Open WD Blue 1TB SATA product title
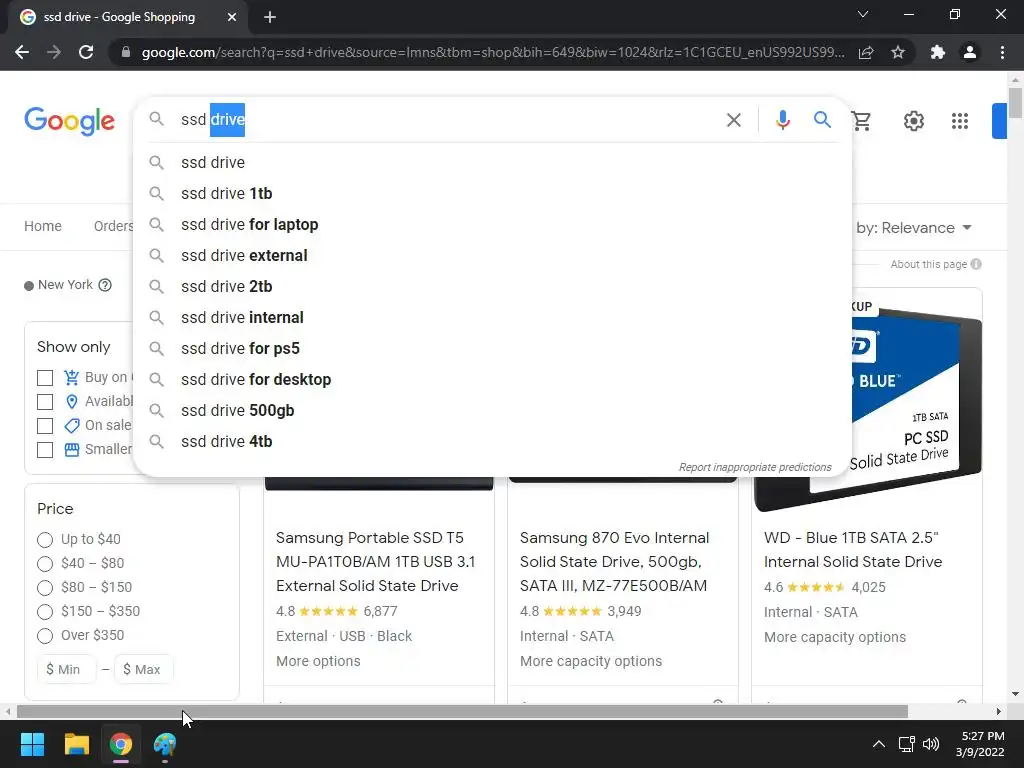Image resolution: width=1024 pixels, height=768 pixels. (853, 550)
